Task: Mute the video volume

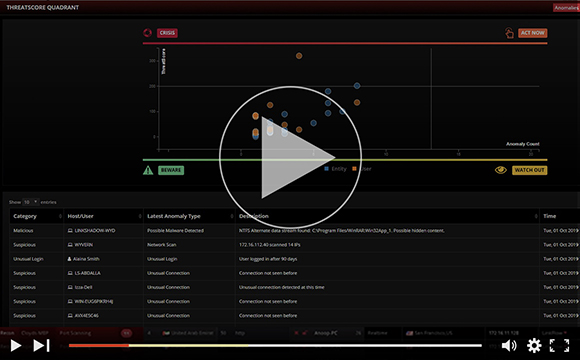Action: [509, 346]
